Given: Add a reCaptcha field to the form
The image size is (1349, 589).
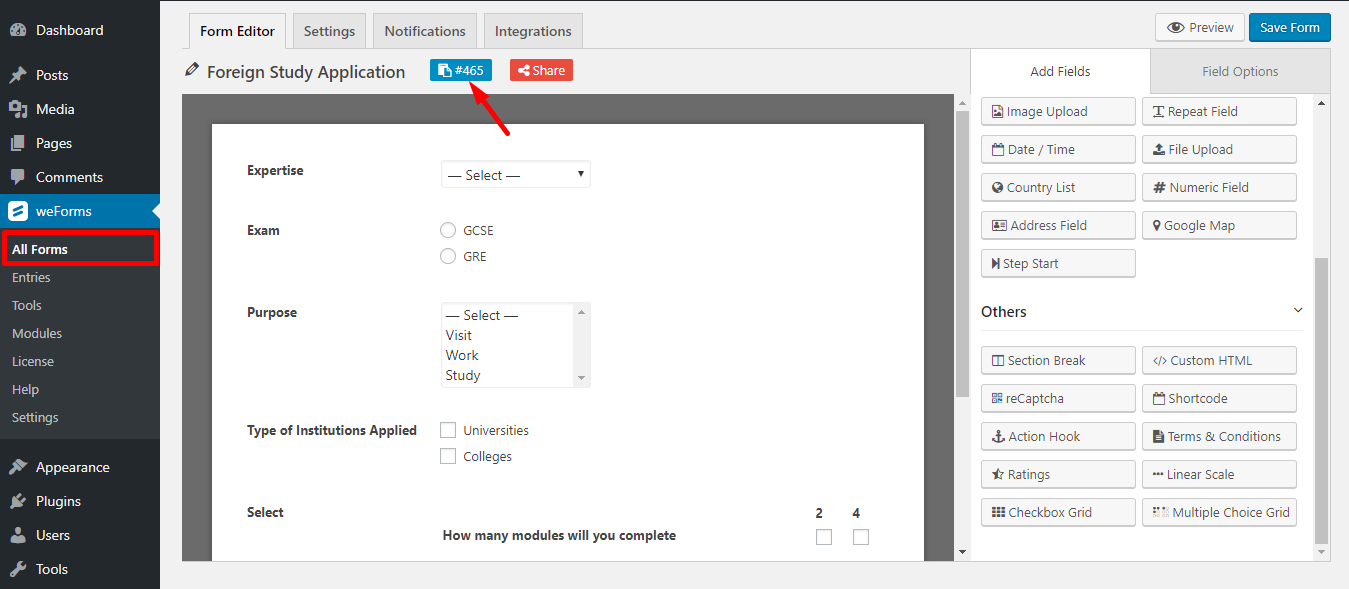Looking at the screenshot, I should pos(1057,398).
